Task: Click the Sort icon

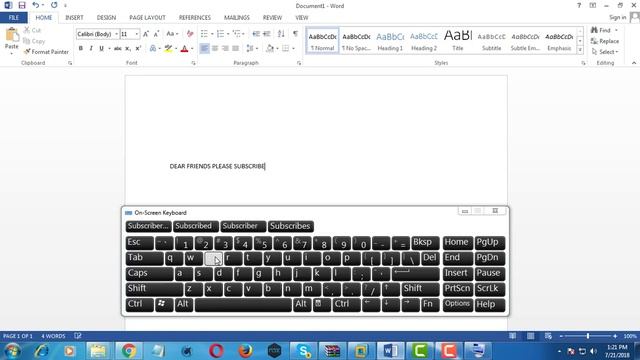Action: pyautogui.click(x=281, y=34)
